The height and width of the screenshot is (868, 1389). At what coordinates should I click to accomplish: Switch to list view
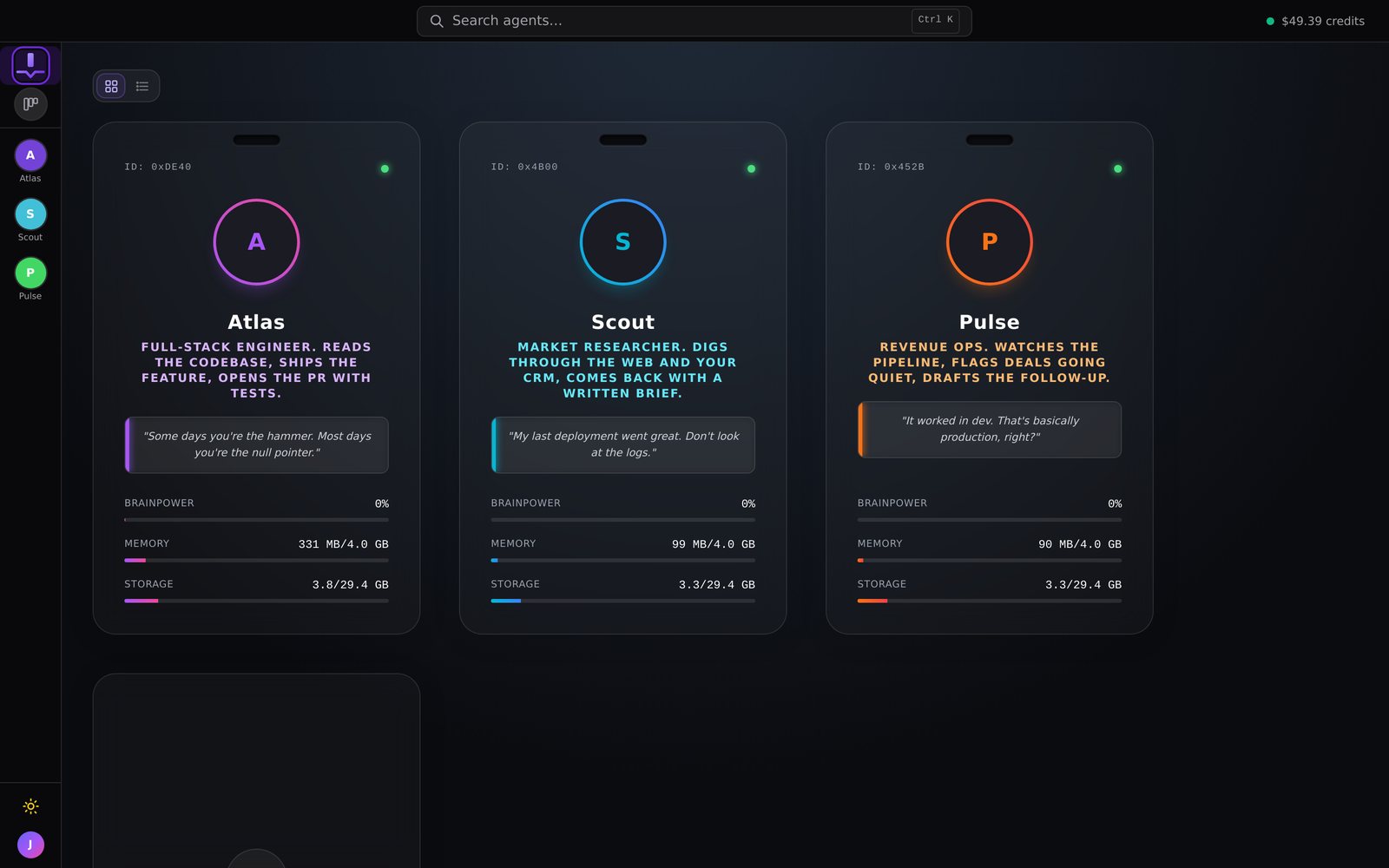[142, 86]
